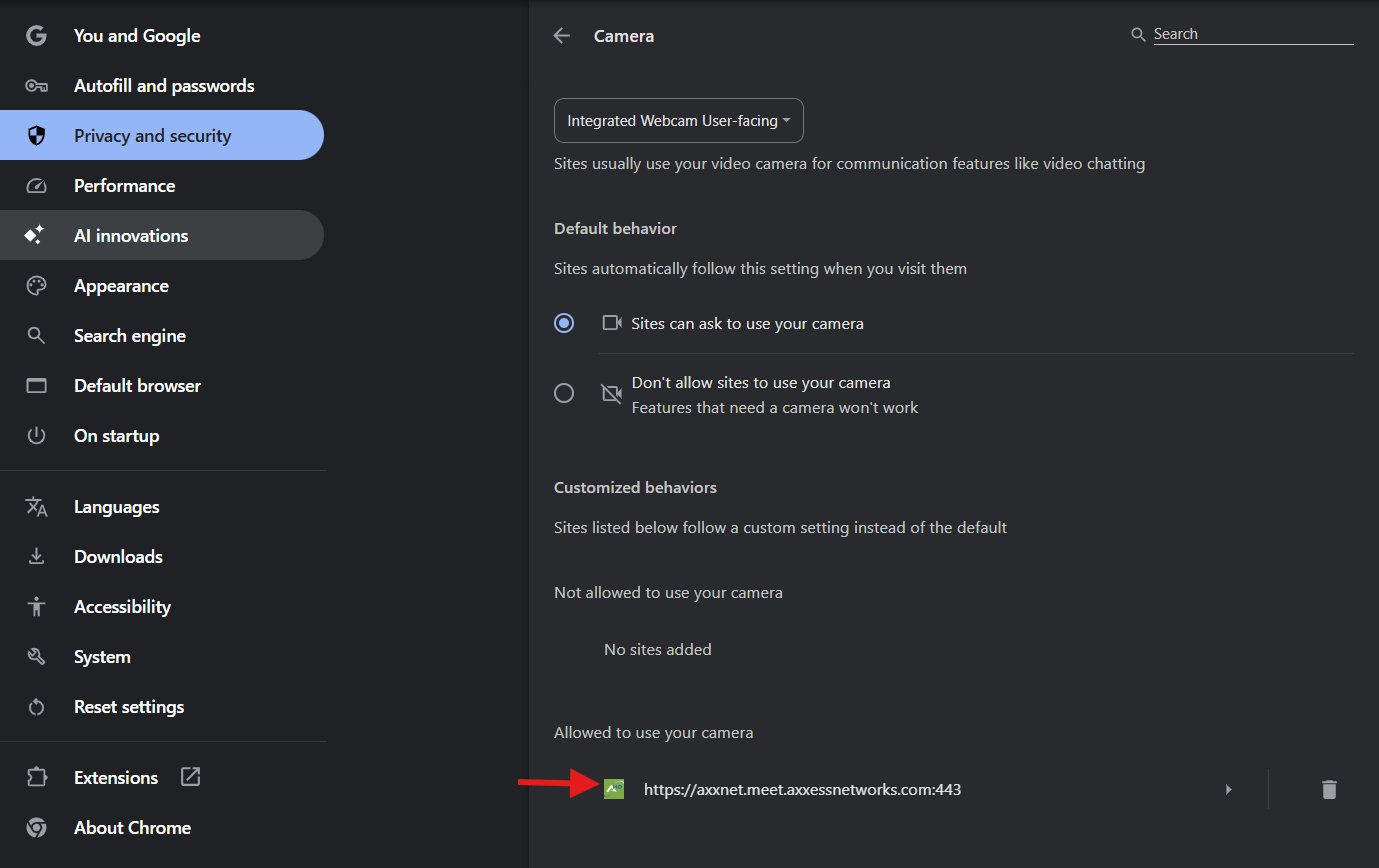Delete the axxessnetworks site with trash icon

click(1328, 789)
